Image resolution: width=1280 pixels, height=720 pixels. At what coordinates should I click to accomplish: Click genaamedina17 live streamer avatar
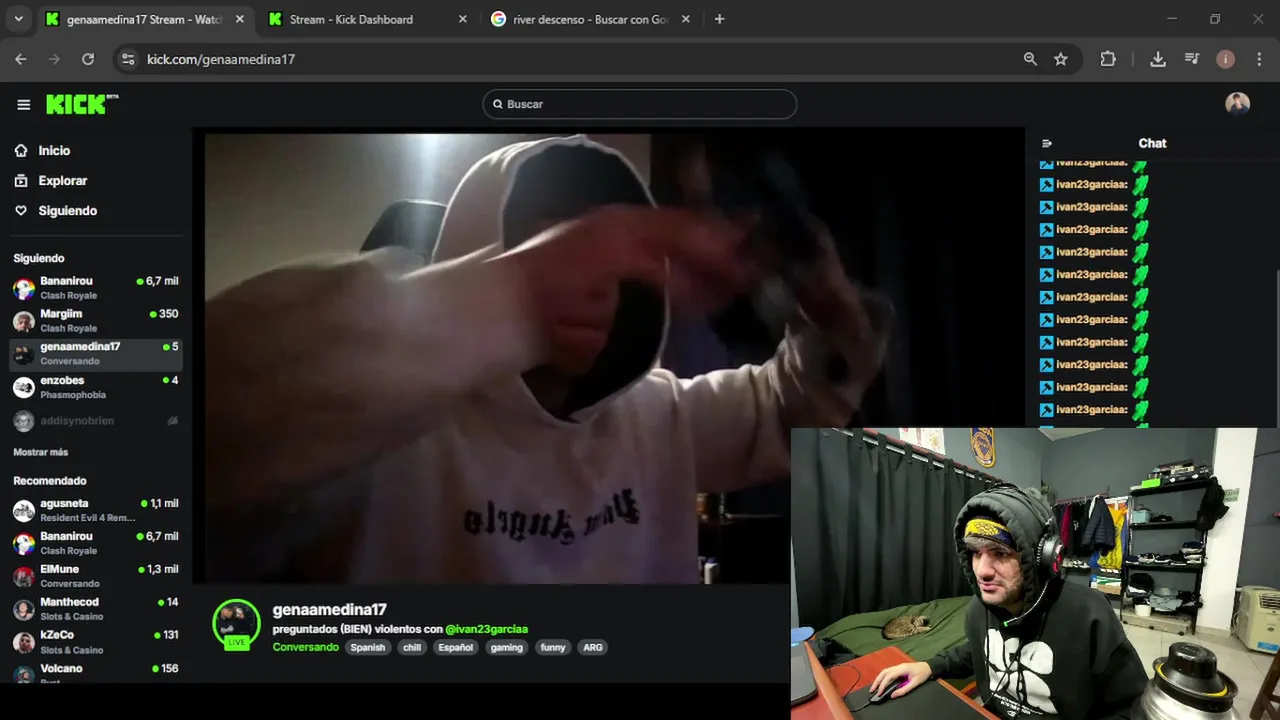click(236, 624)
